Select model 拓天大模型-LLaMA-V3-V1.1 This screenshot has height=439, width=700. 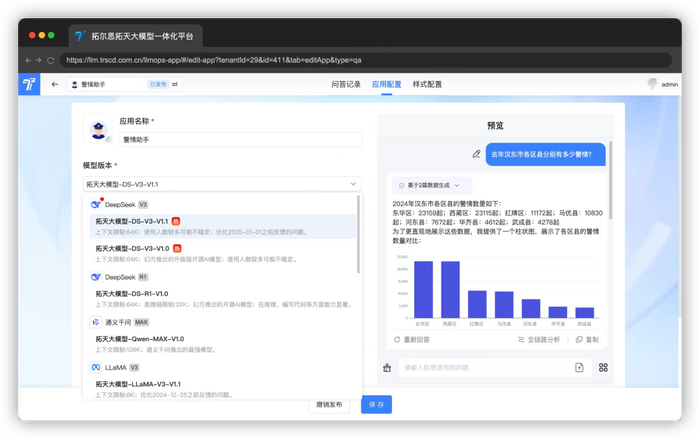click(223, 389)
